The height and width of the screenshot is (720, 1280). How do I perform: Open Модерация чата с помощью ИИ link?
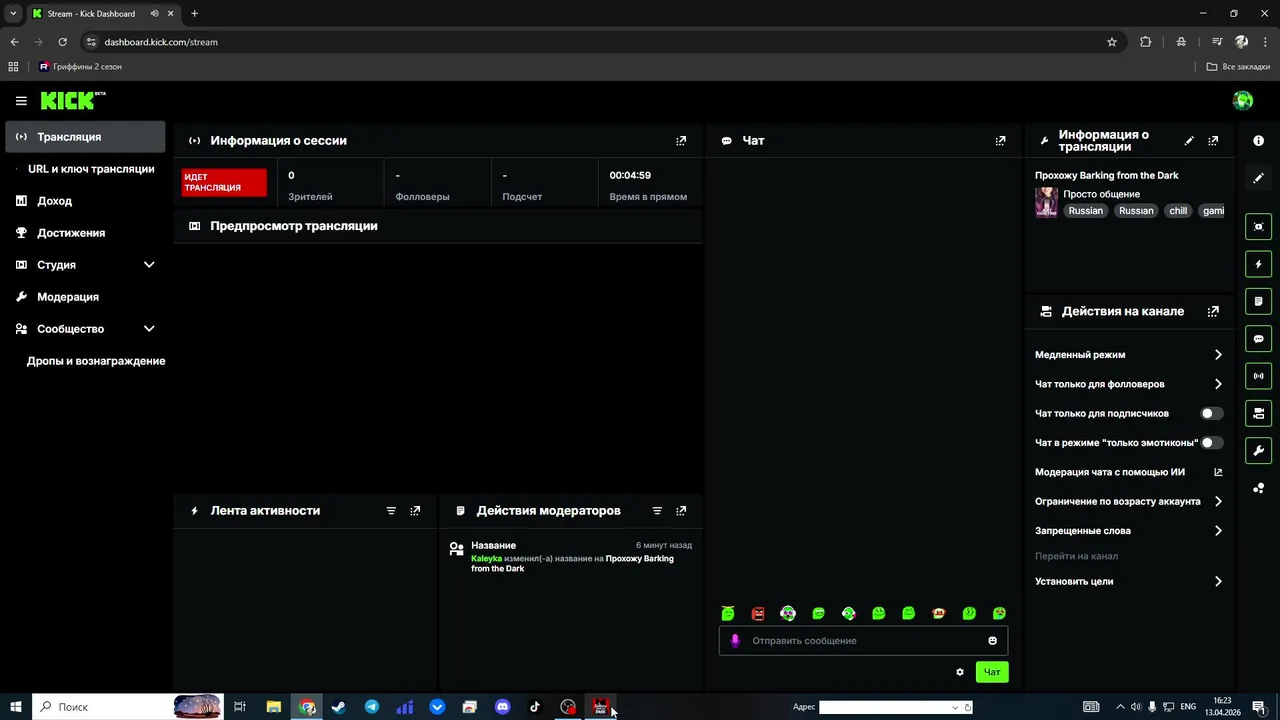[1129, 472]
